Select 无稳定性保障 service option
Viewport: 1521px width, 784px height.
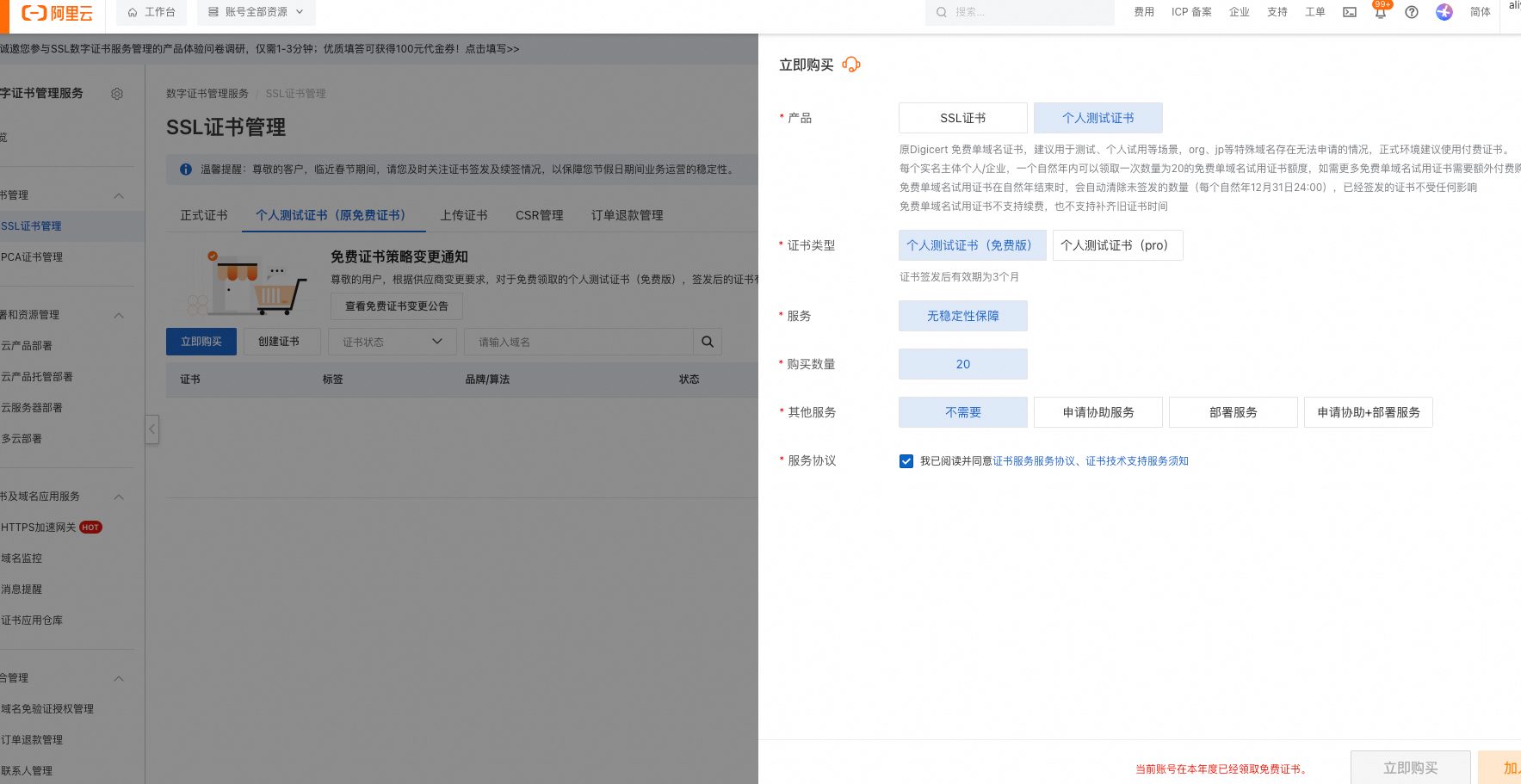(963, 316)
